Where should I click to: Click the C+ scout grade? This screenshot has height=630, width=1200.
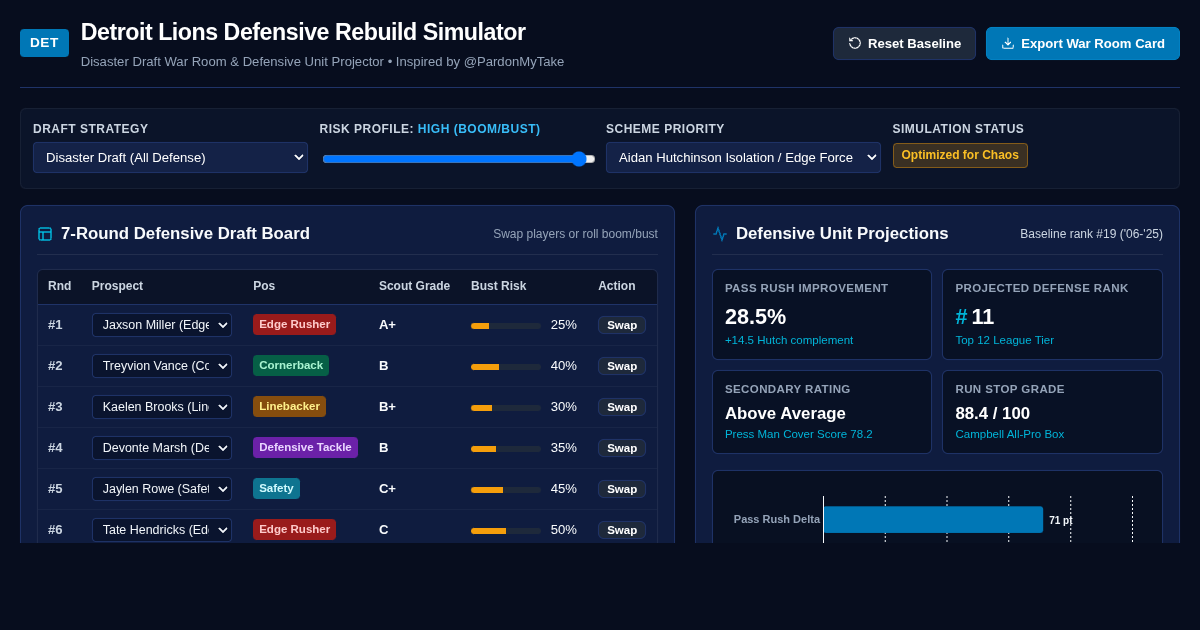point(388,489)
